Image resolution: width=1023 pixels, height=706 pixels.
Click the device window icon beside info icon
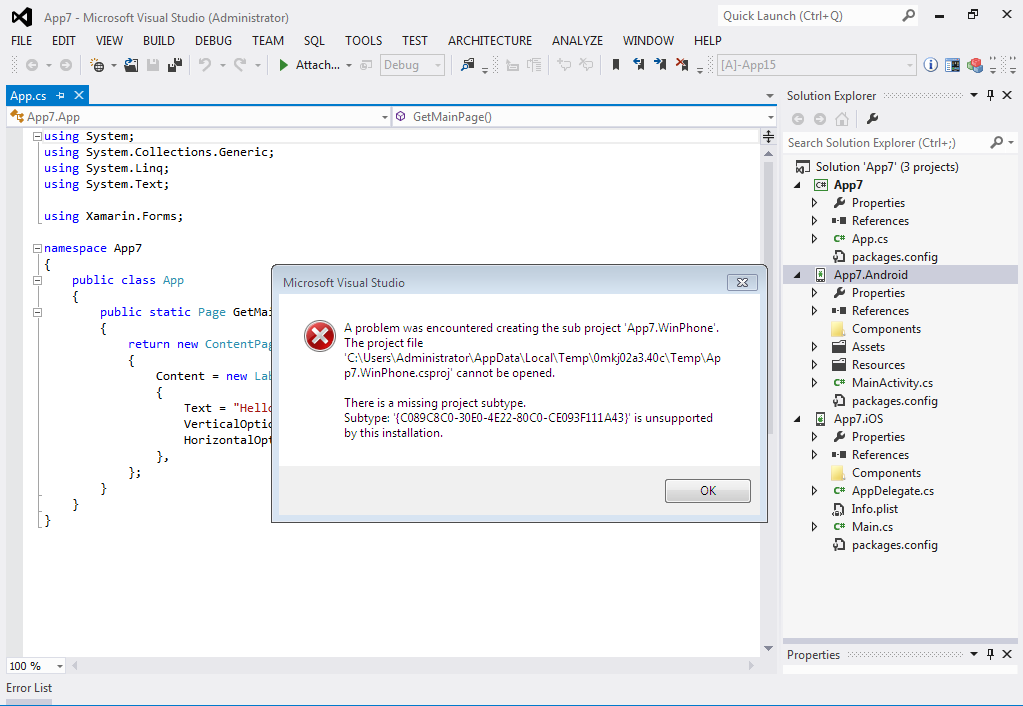point(953,65)
